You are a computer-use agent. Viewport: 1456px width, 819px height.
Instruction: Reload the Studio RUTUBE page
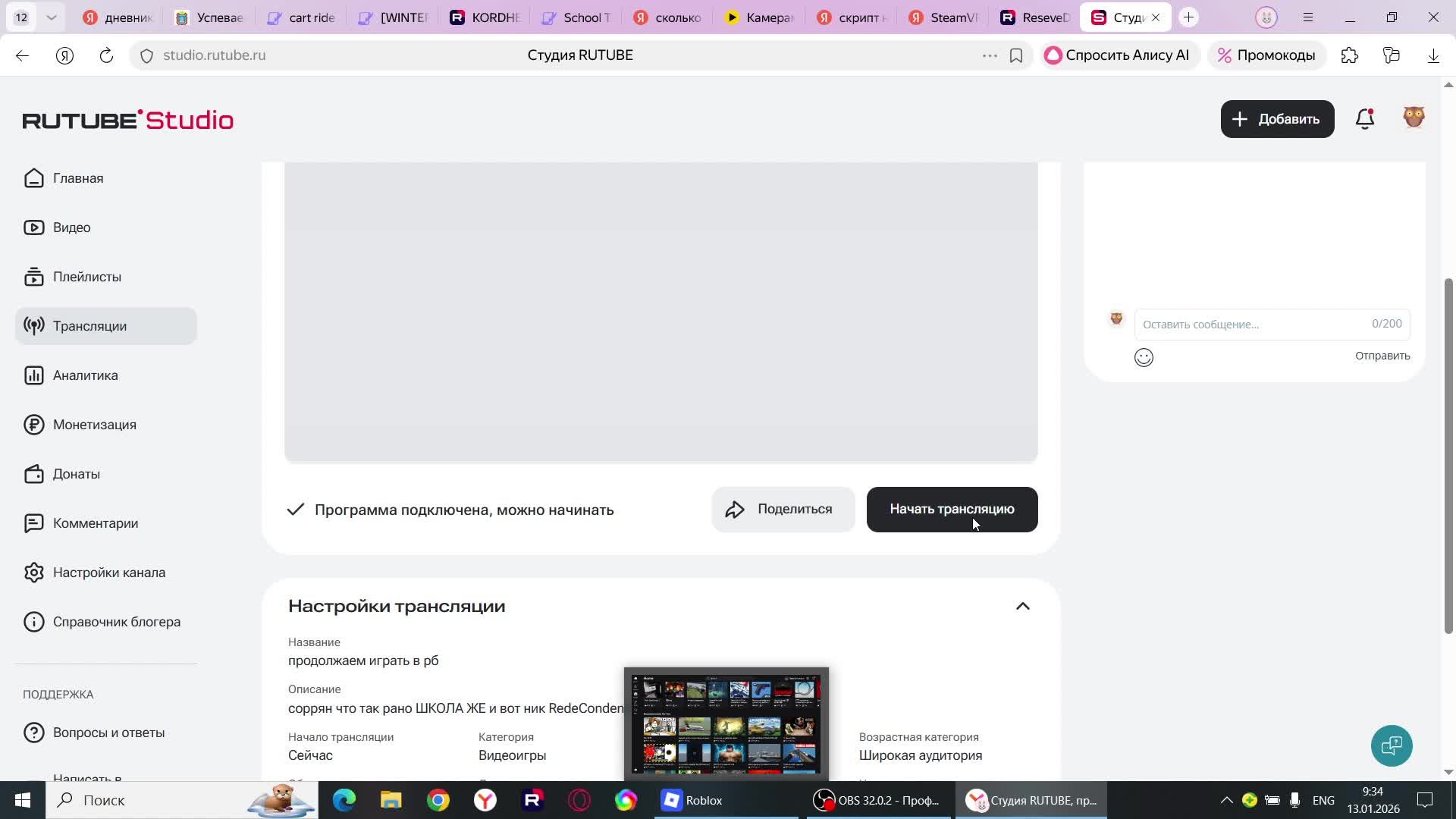[x=106, y=55]
